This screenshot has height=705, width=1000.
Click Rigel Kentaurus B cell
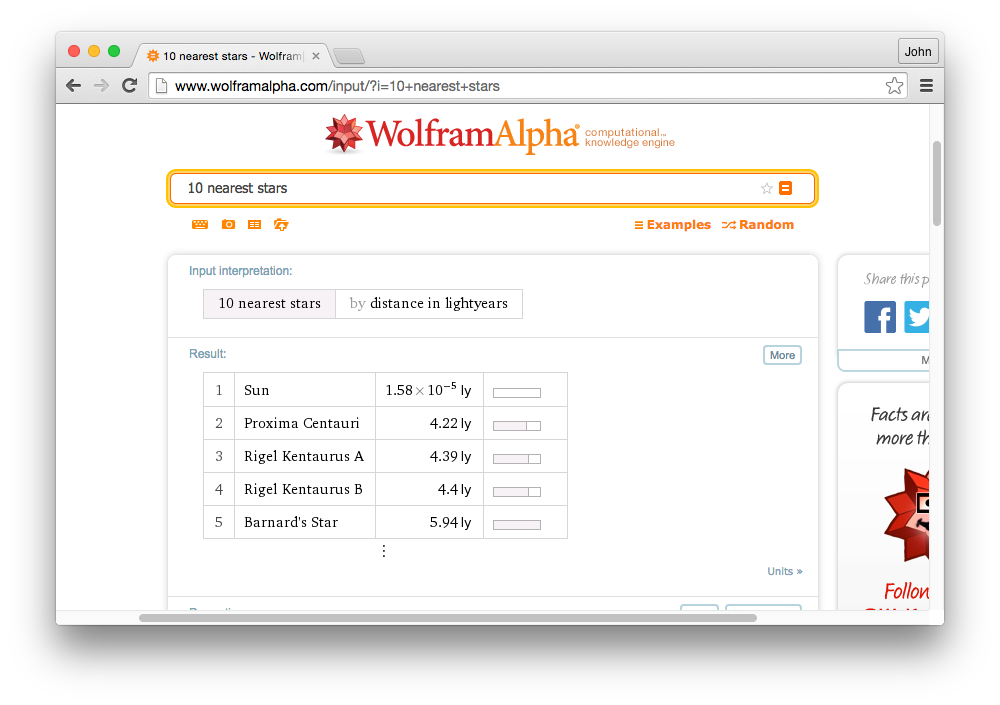305,489
